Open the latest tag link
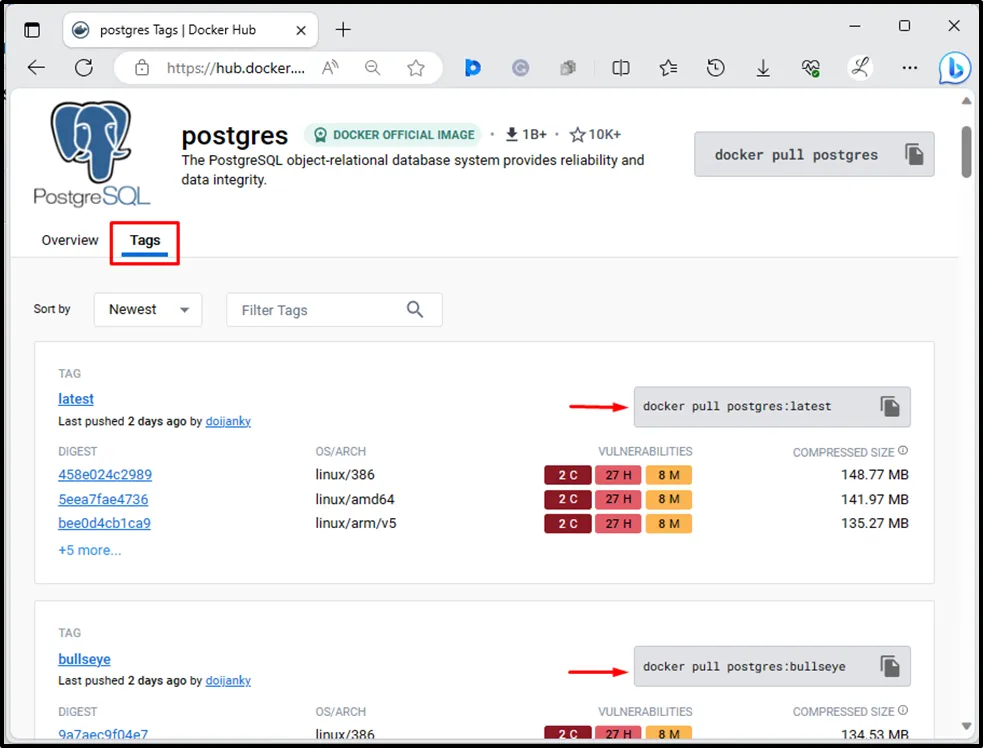The width and height of the screenshot is (983, 748). coord(76,399)
